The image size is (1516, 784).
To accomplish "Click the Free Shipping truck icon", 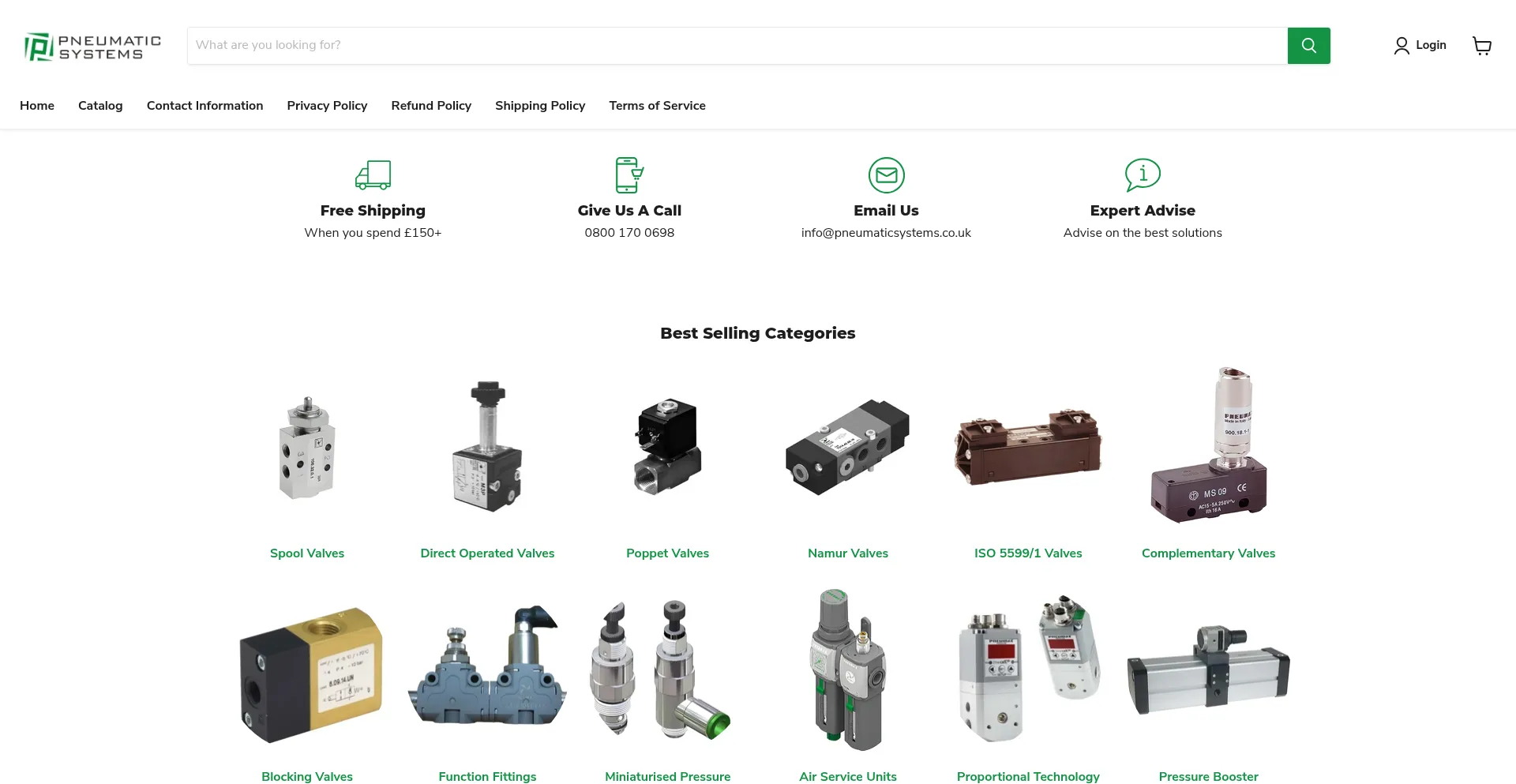I will tap(373, 175).
